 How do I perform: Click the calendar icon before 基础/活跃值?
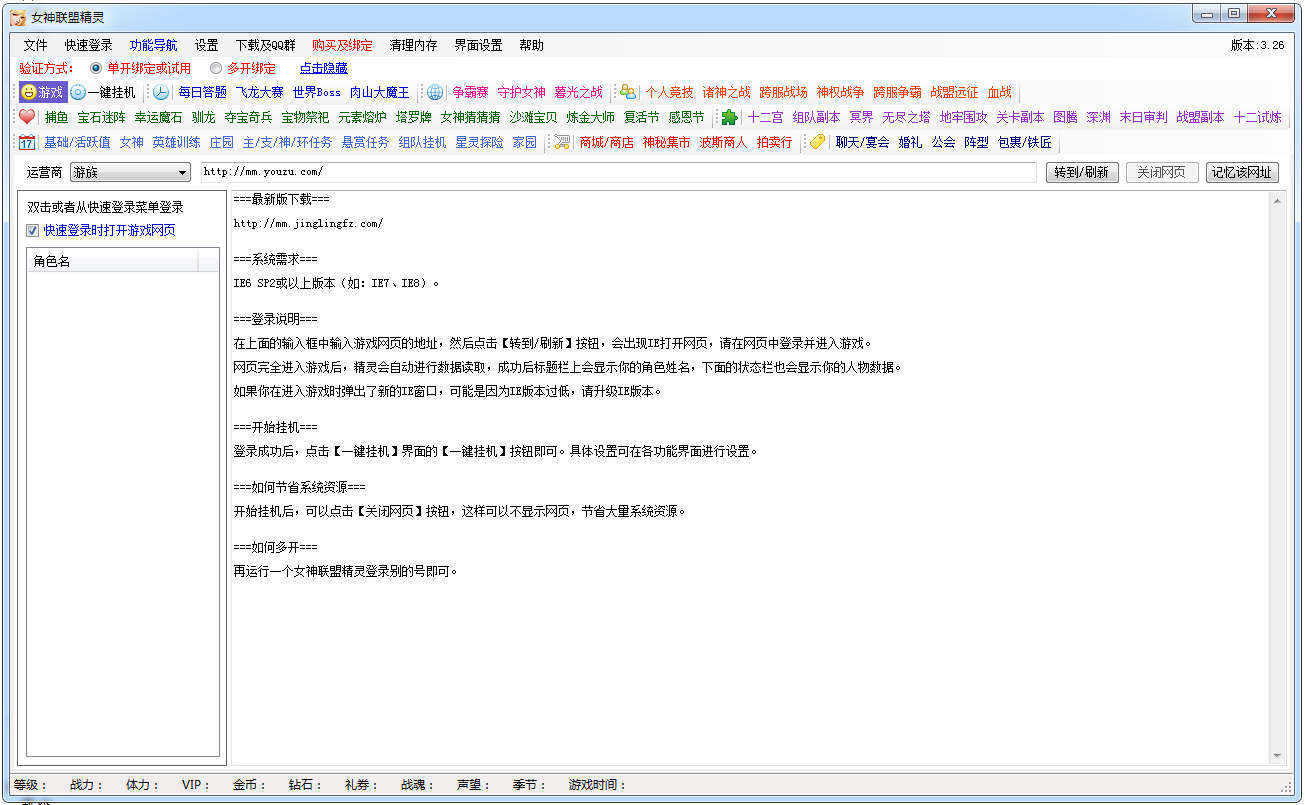[x=27, y=142]
